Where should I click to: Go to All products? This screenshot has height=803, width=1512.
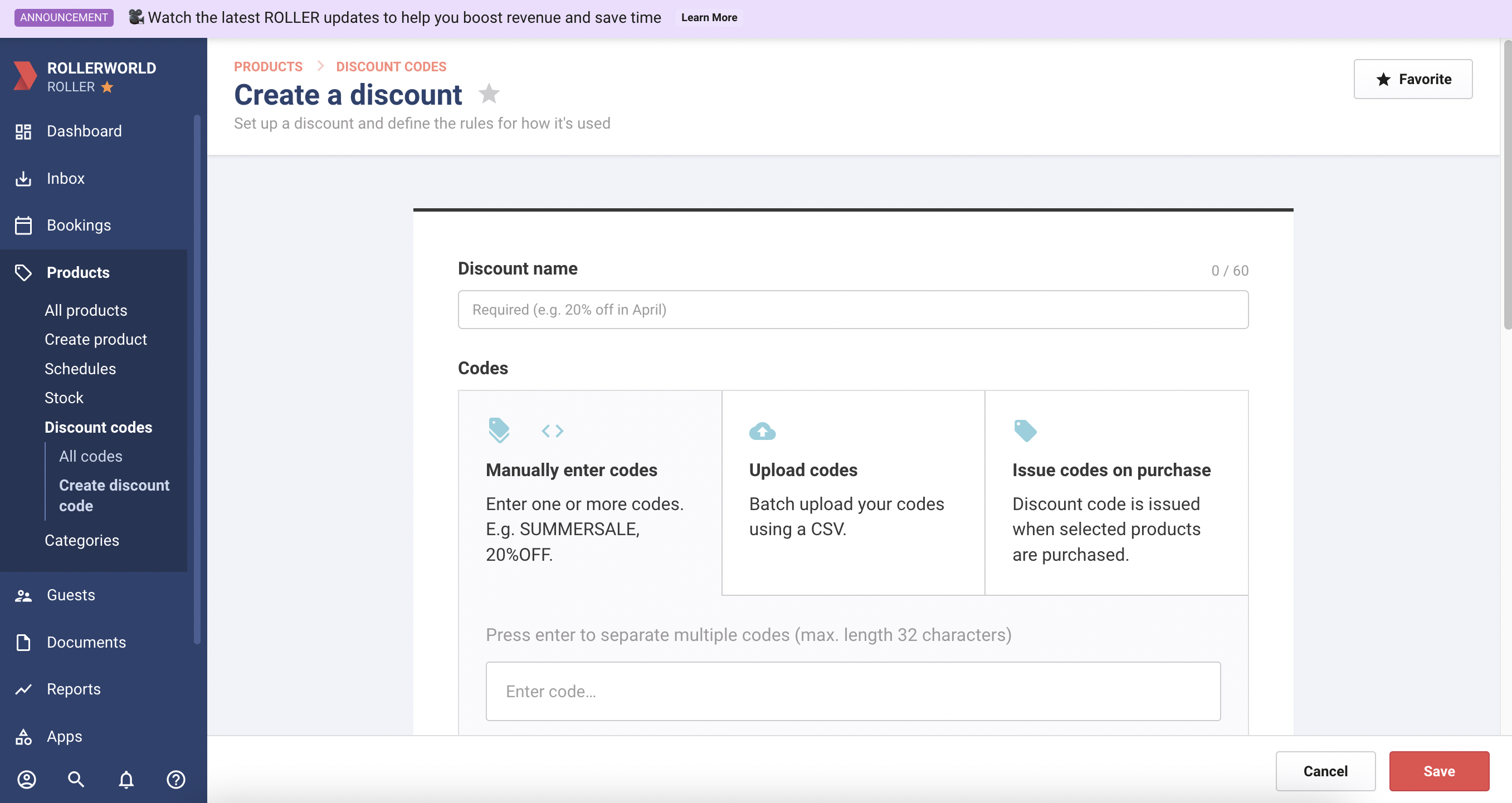[x=86, y=310]
